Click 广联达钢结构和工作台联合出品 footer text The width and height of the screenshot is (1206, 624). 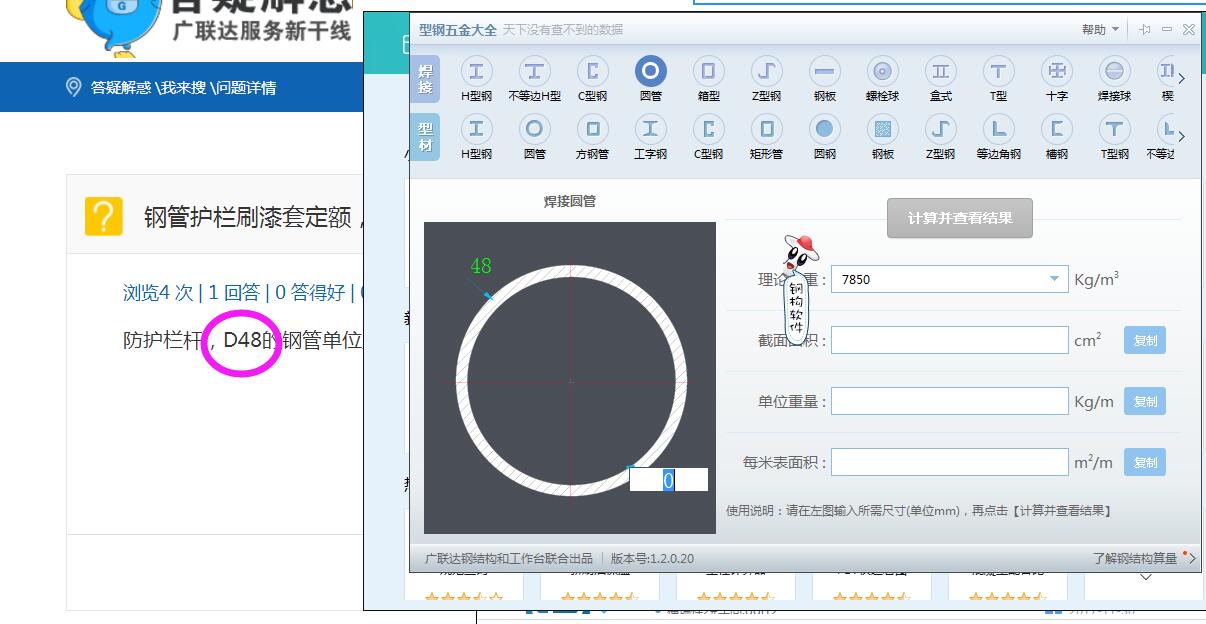click(x=509, y=558)
